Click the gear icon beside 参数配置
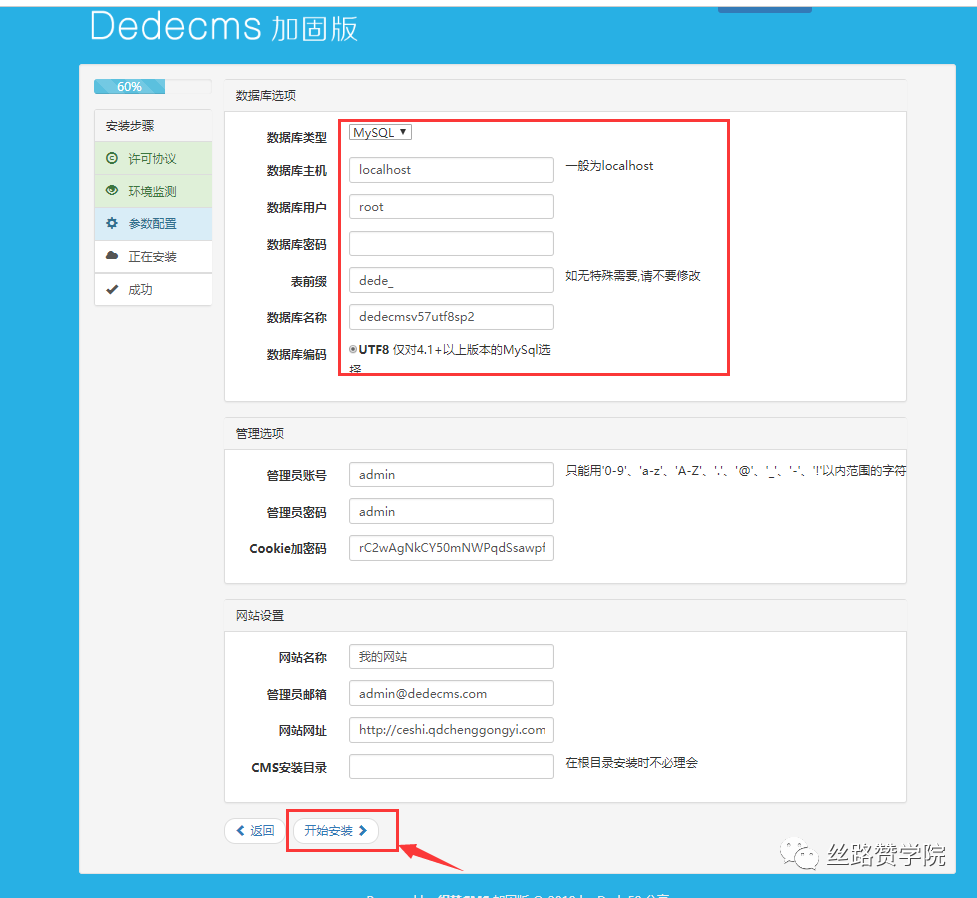This screenshot has width=977, height=898. pyautogui.click(x=112, y=223)
